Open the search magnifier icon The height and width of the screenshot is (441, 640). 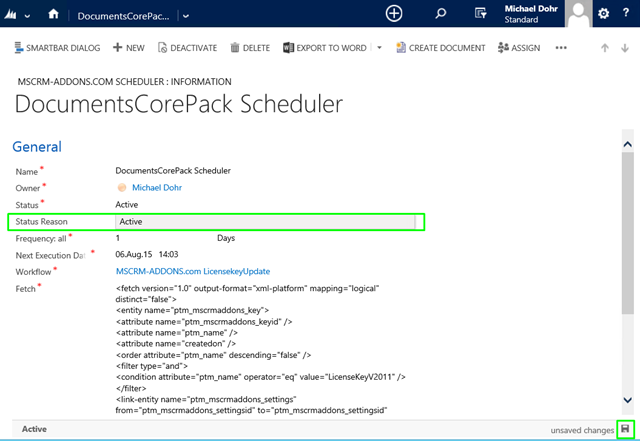[440, 13]
